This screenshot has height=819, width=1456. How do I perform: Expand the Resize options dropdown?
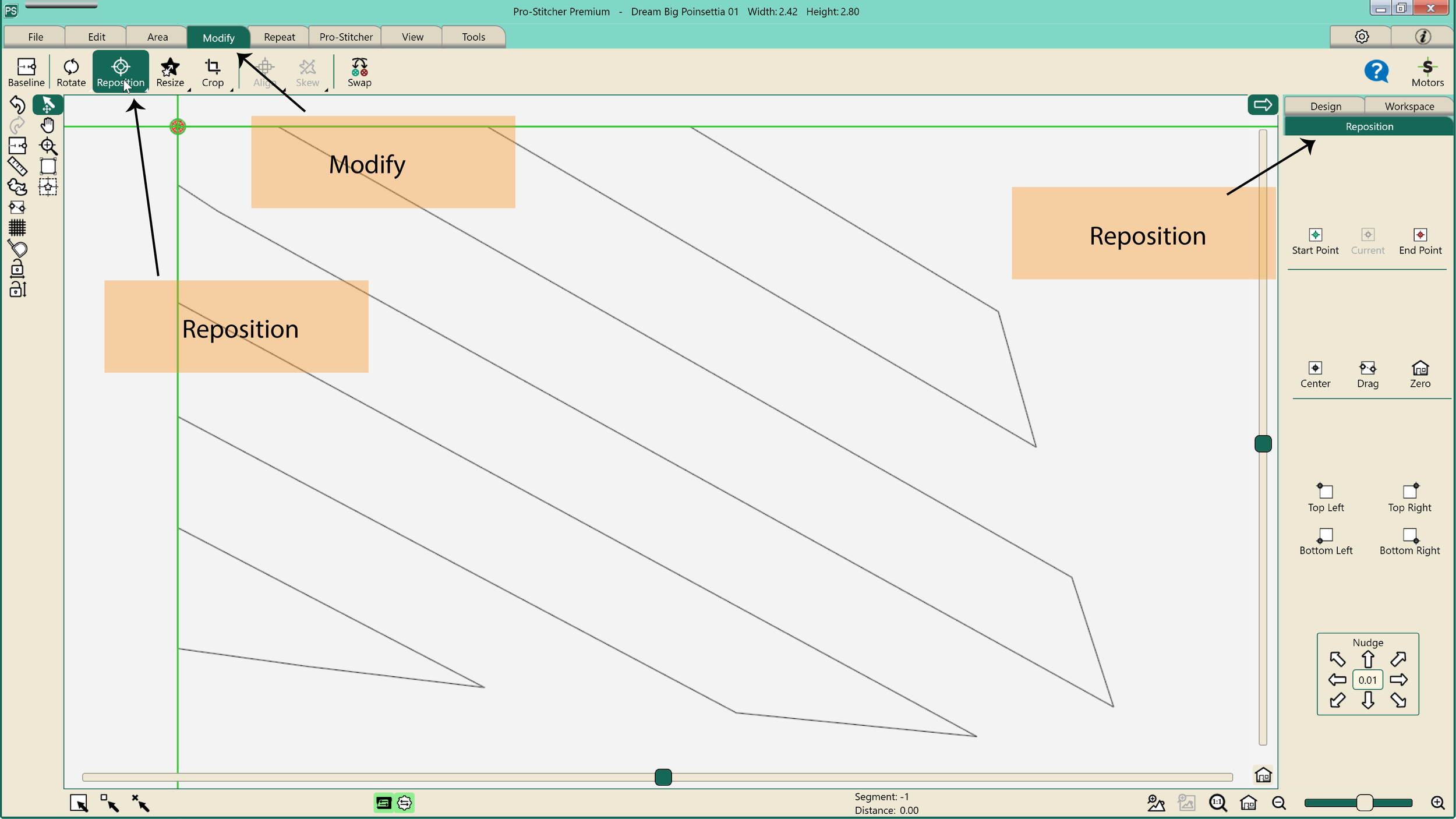pos(189,90)
